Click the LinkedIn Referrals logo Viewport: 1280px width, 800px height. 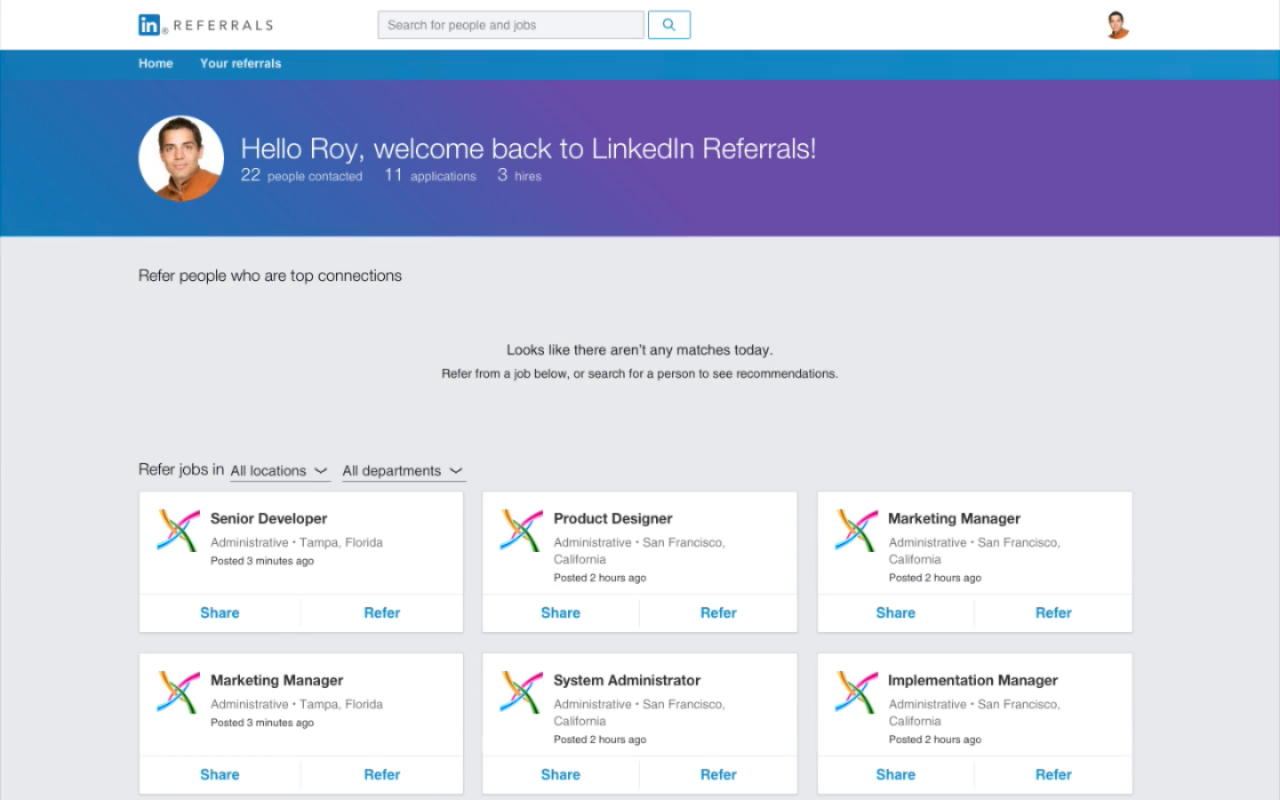pos(205,25)
